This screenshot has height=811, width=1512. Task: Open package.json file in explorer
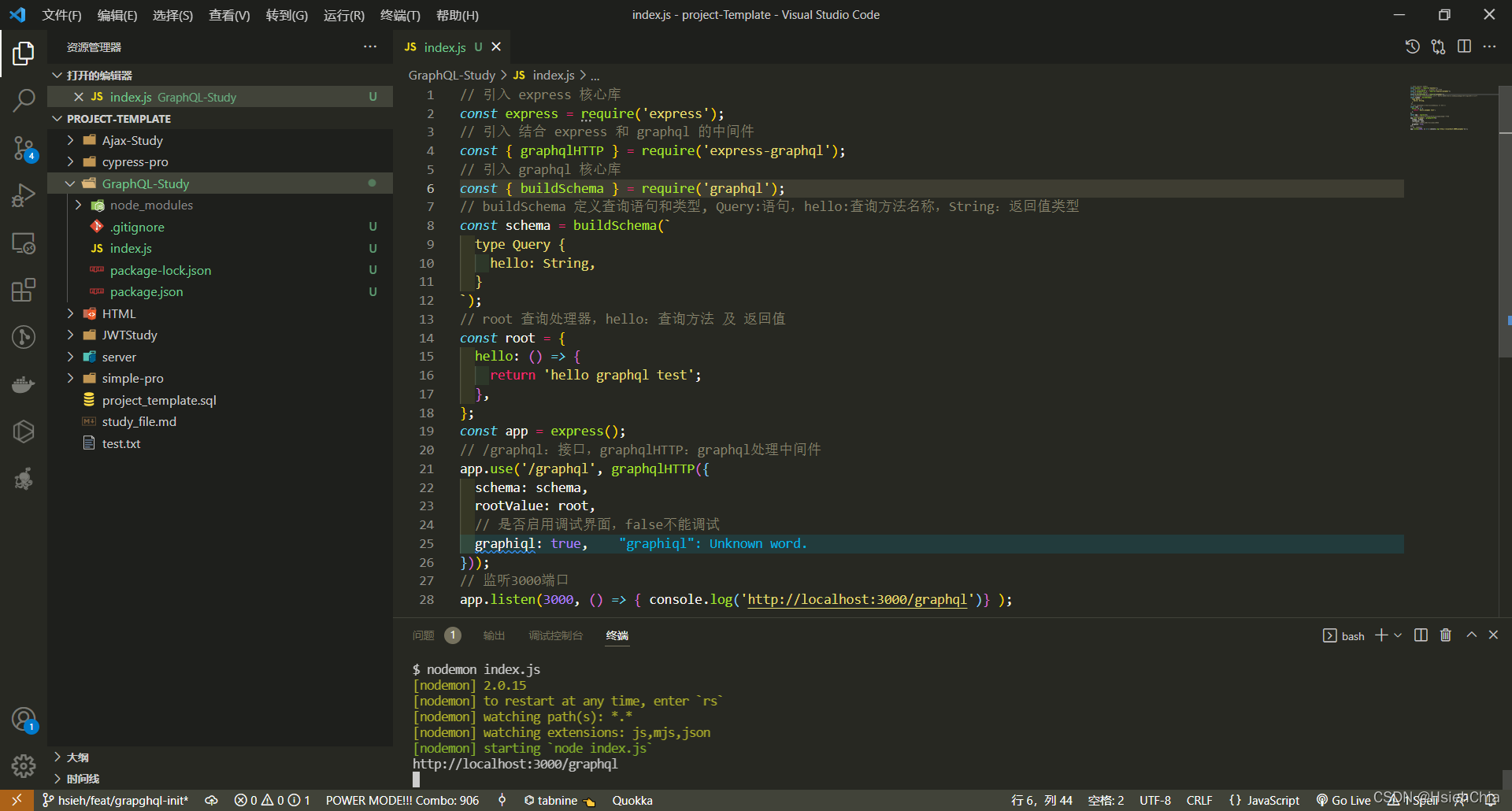(x=220, y=291)
